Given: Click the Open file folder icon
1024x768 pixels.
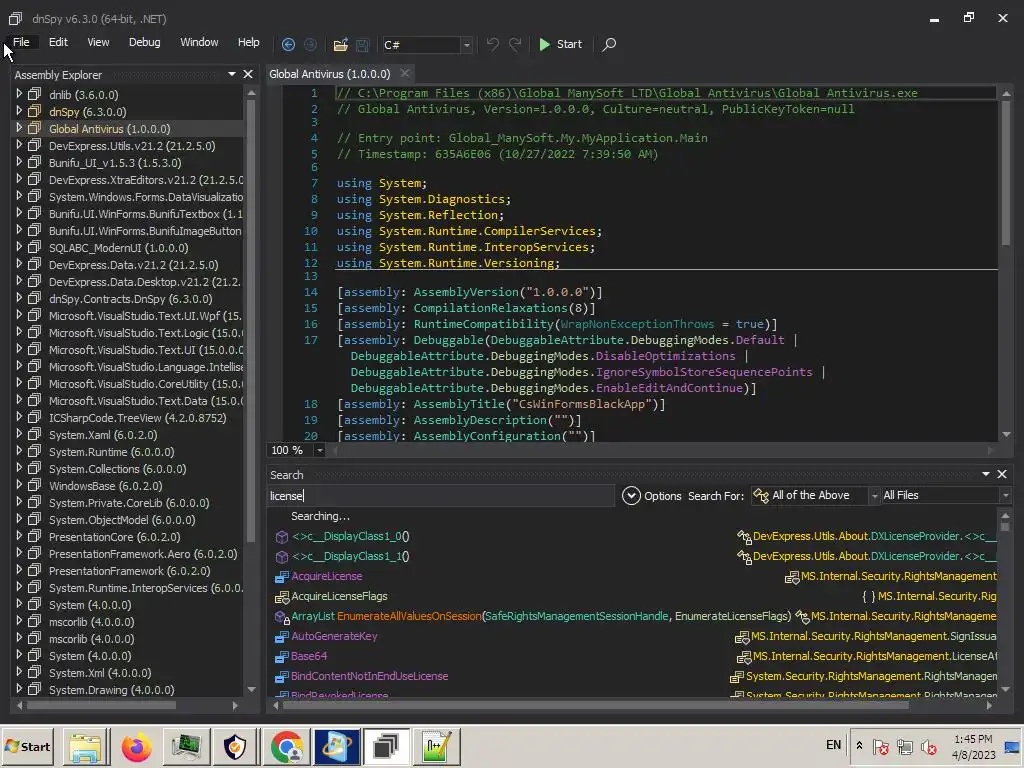Looking at the screenshot, I should (340, 44).
